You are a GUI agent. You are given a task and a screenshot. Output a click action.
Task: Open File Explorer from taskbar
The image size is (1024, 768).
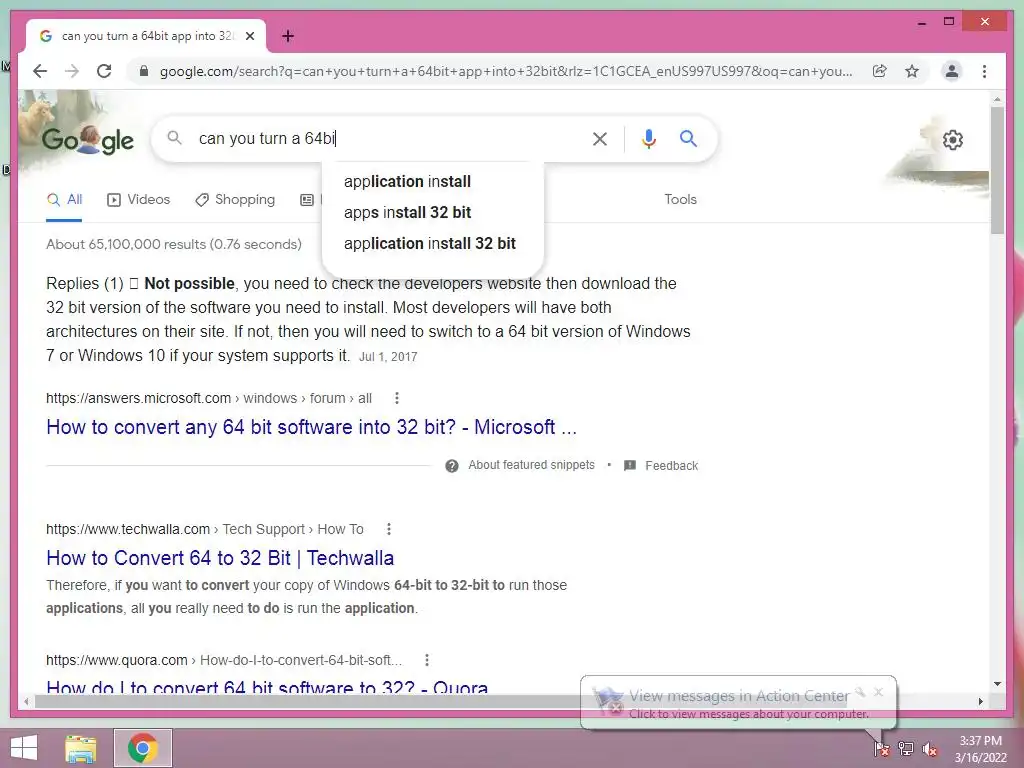(80, 748)
